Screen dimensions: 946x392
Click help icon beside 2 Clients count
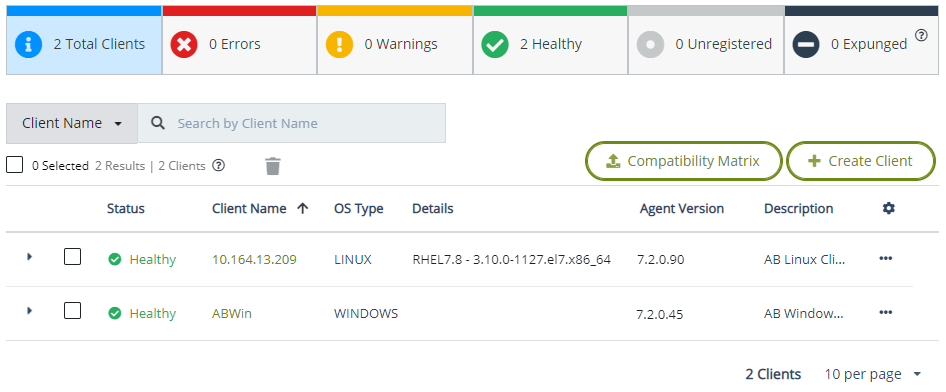[x=219, y=165]
